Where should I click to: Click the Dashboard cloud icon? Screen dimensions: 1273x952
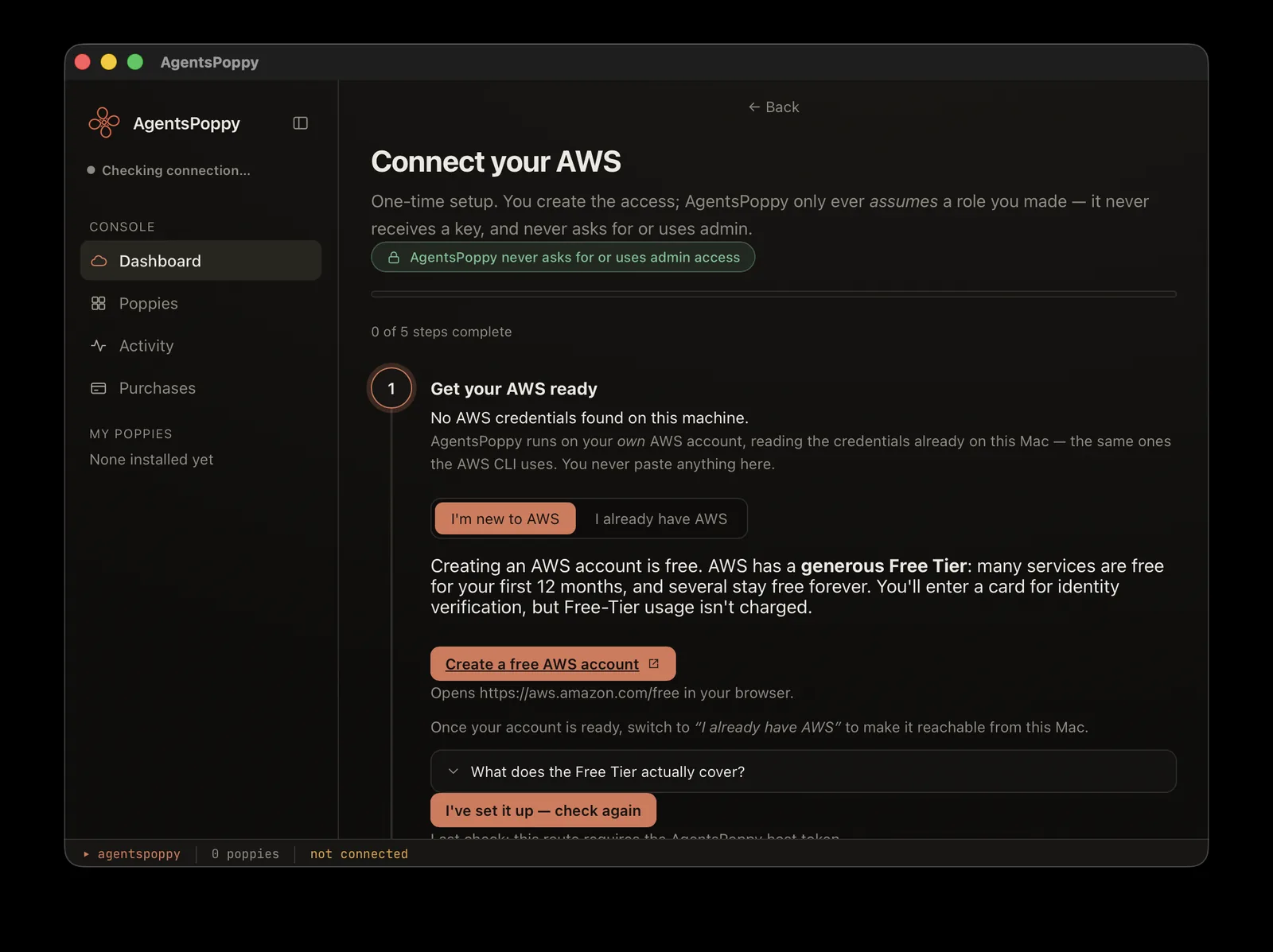(99, 261)
